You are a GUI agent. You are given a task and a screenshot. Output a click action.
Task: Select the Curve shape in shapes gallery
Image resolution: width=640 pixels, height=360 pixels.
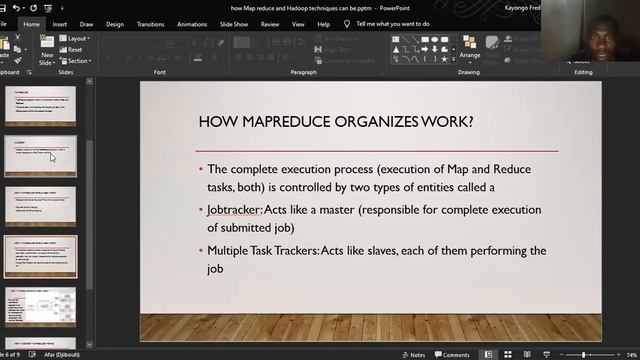click(x=415, y=59)
